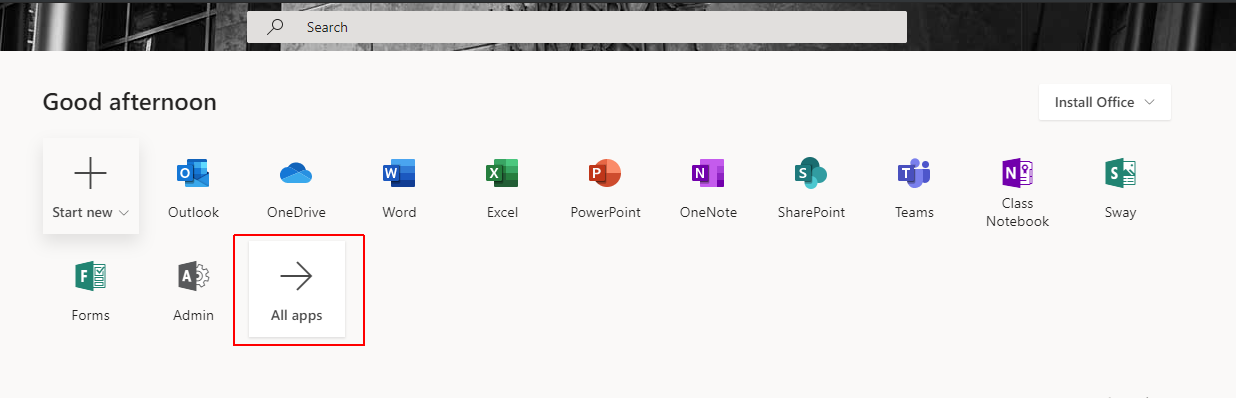1236x398 pixels.
Task: Open the Admin center
Action: click(x=193, y=290)
